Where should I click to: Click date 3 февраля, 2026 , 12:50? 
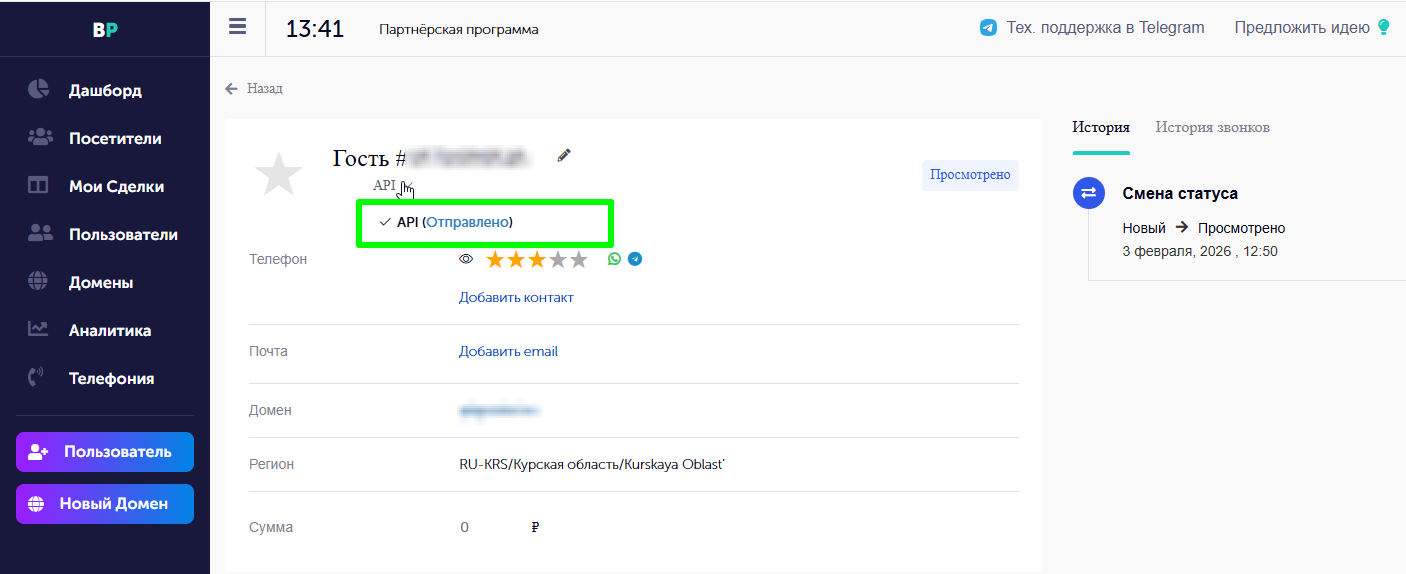(x=1200, y=251)
